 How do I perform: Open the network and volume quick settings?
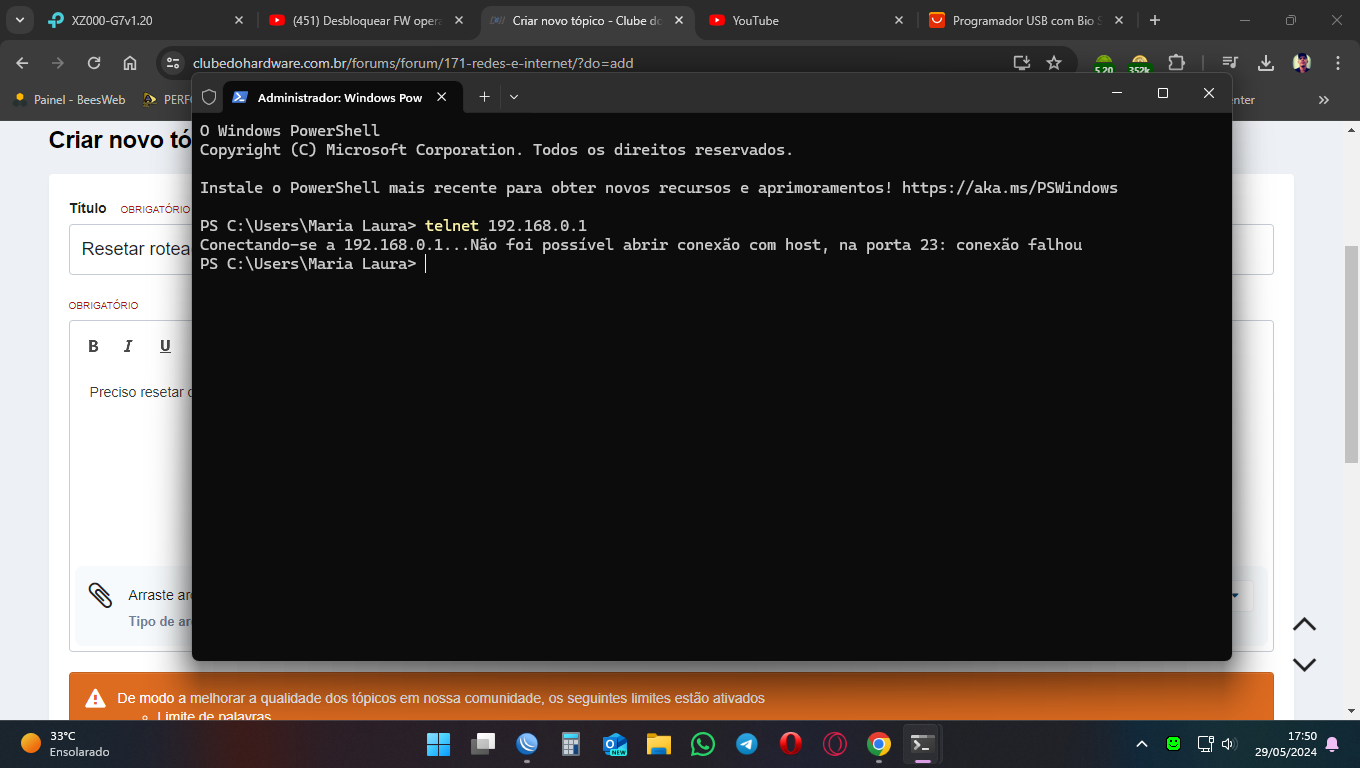(1217, 744)
